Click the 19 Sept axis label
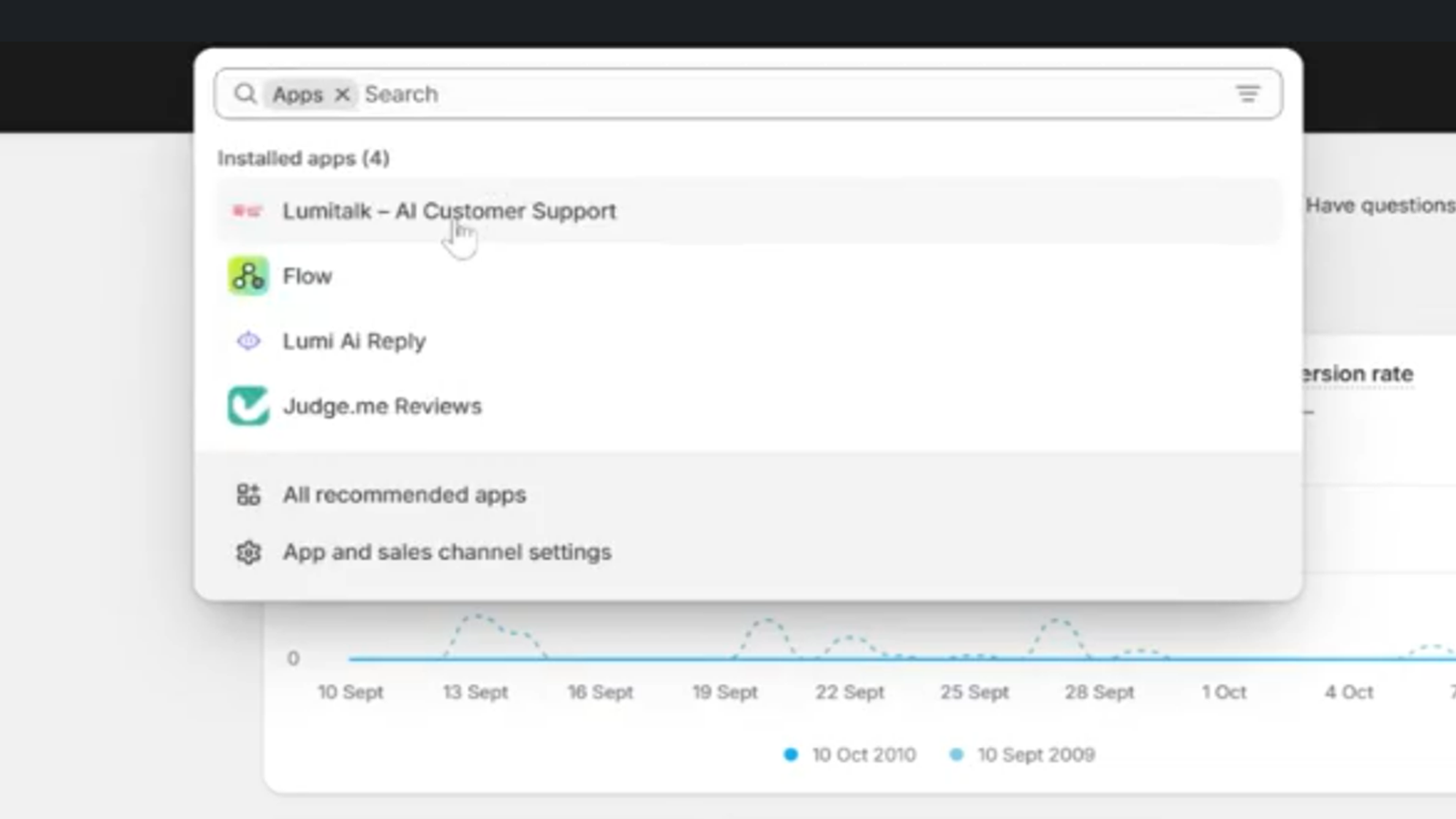 (x=724, y=692)
